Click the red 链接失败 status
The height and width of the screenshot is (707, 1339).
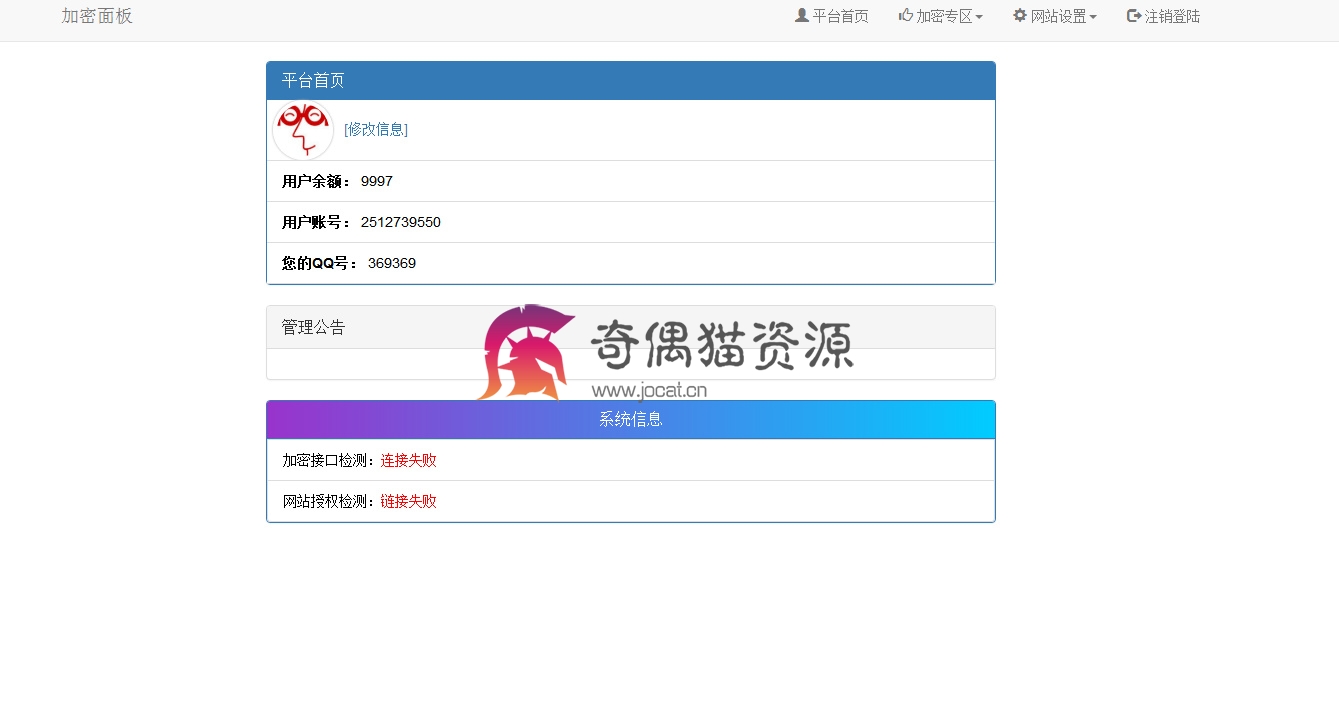[x=409, y=501]
